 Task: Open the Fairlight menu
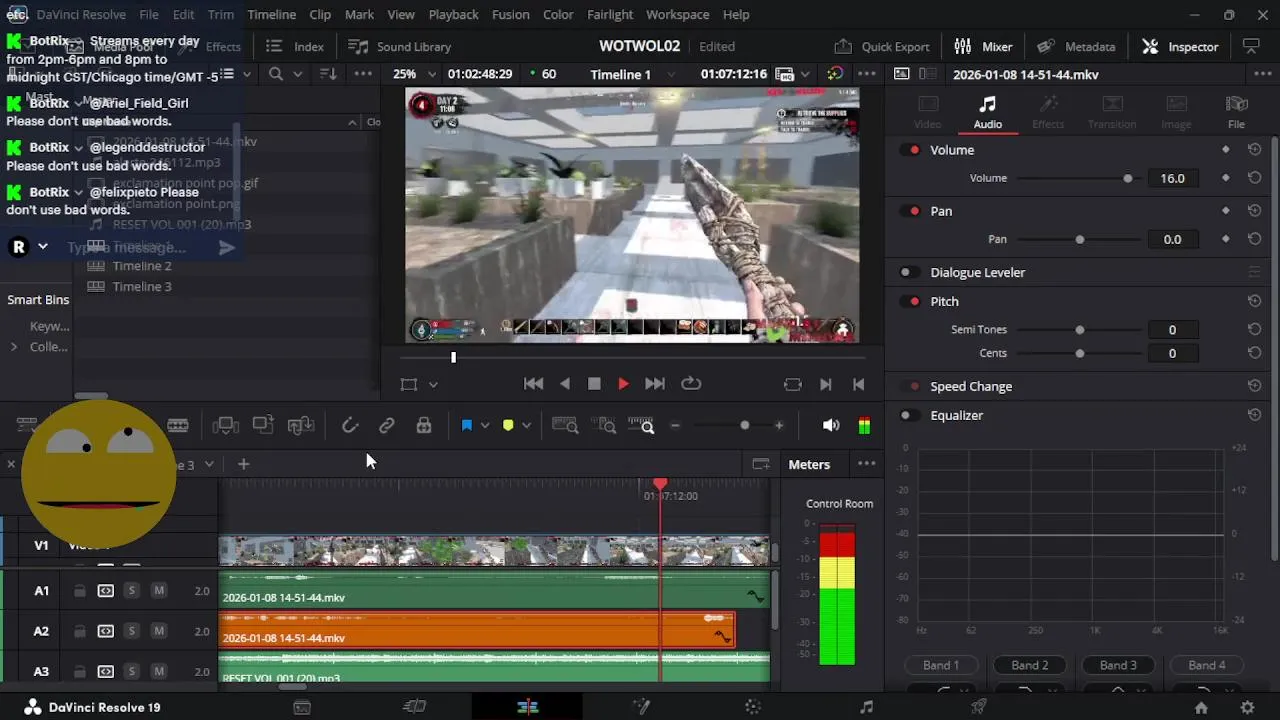(x=610, y=15)
